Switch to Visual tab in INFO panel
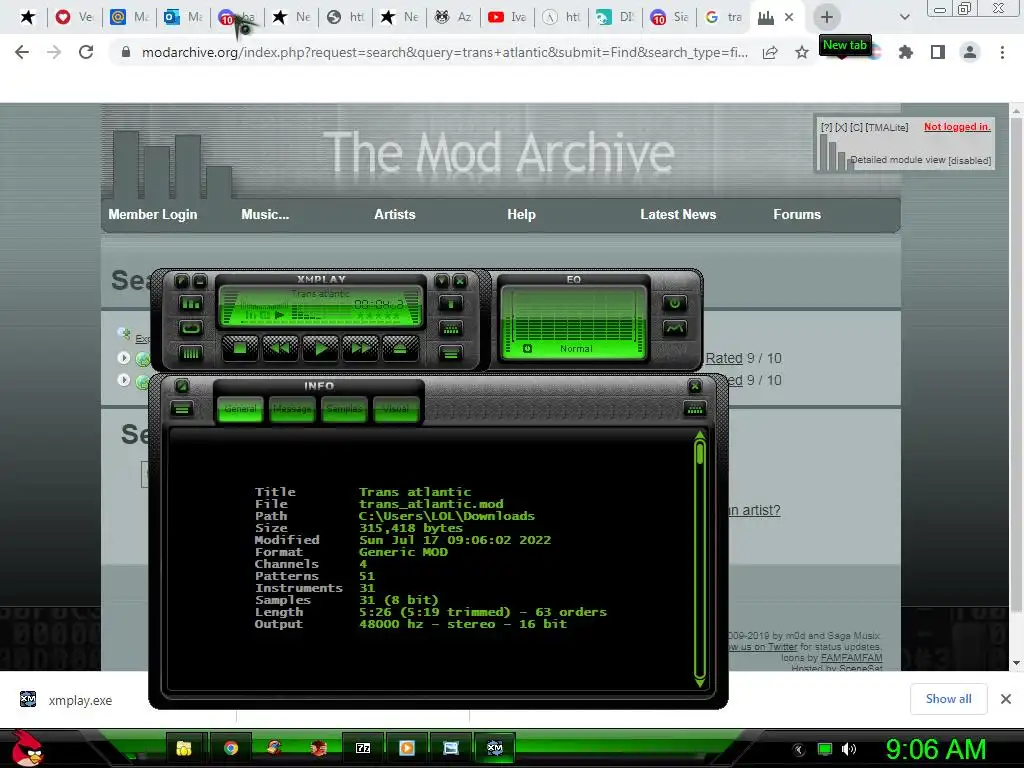The image size is (1024, 768). click(395, 409)
